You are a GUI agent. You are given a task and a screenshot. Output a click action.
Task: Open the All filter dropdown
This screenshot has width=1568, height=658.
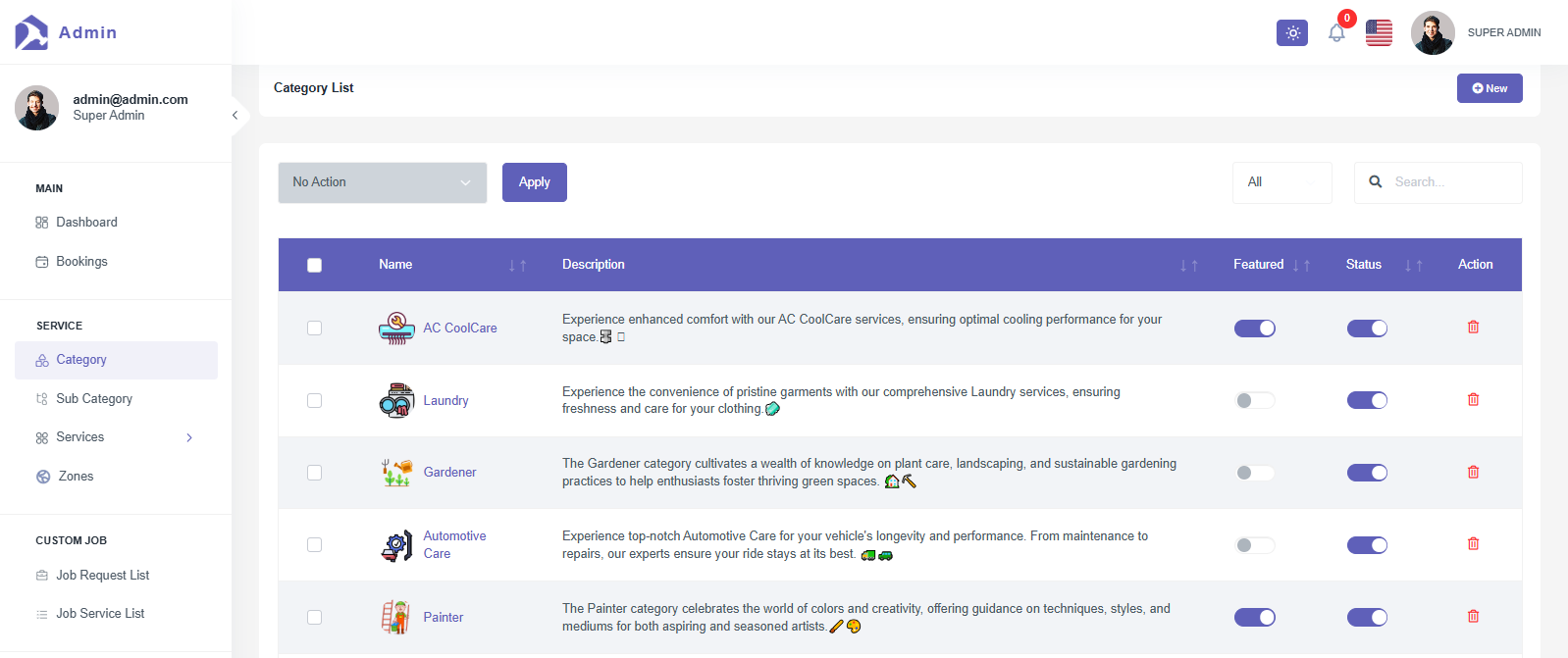pos(1281,182)
